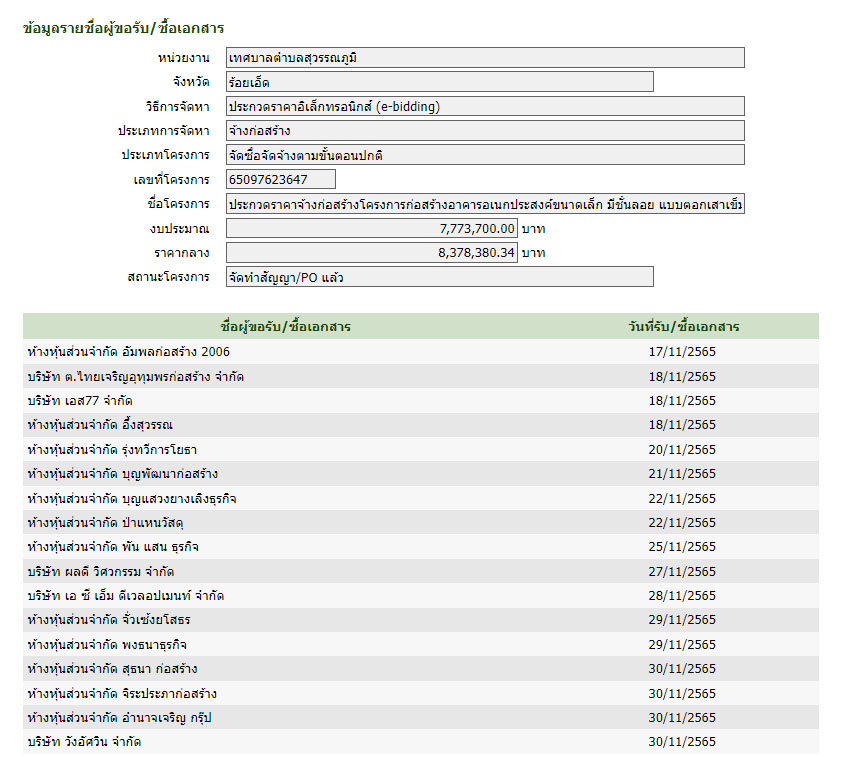Click the ประเภทโครงการ field
859x757 pixels.
point(485,155)
